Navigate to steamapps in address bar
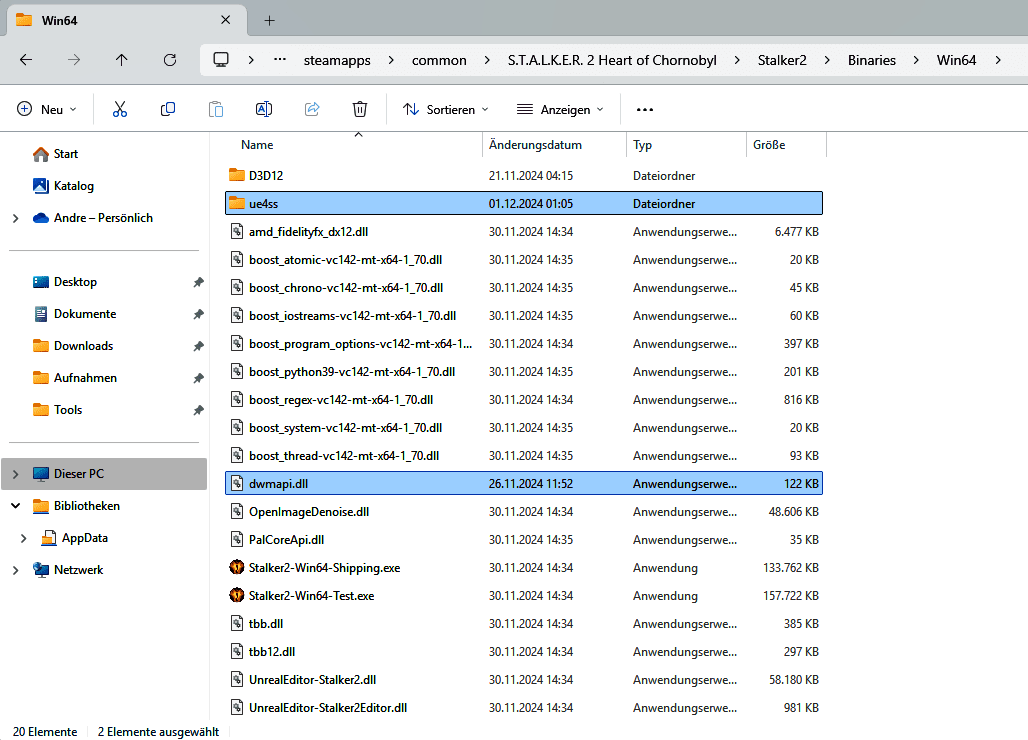The image size is (1028, 740). (337, 60)
